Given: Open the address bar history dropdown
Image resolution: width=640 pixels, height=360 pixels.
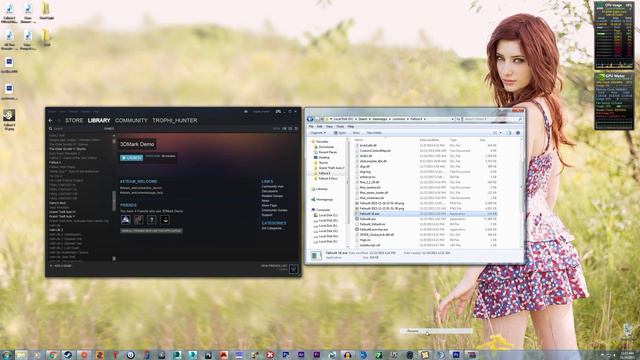Looking at the screenshot, I should [x=452, y=119].
